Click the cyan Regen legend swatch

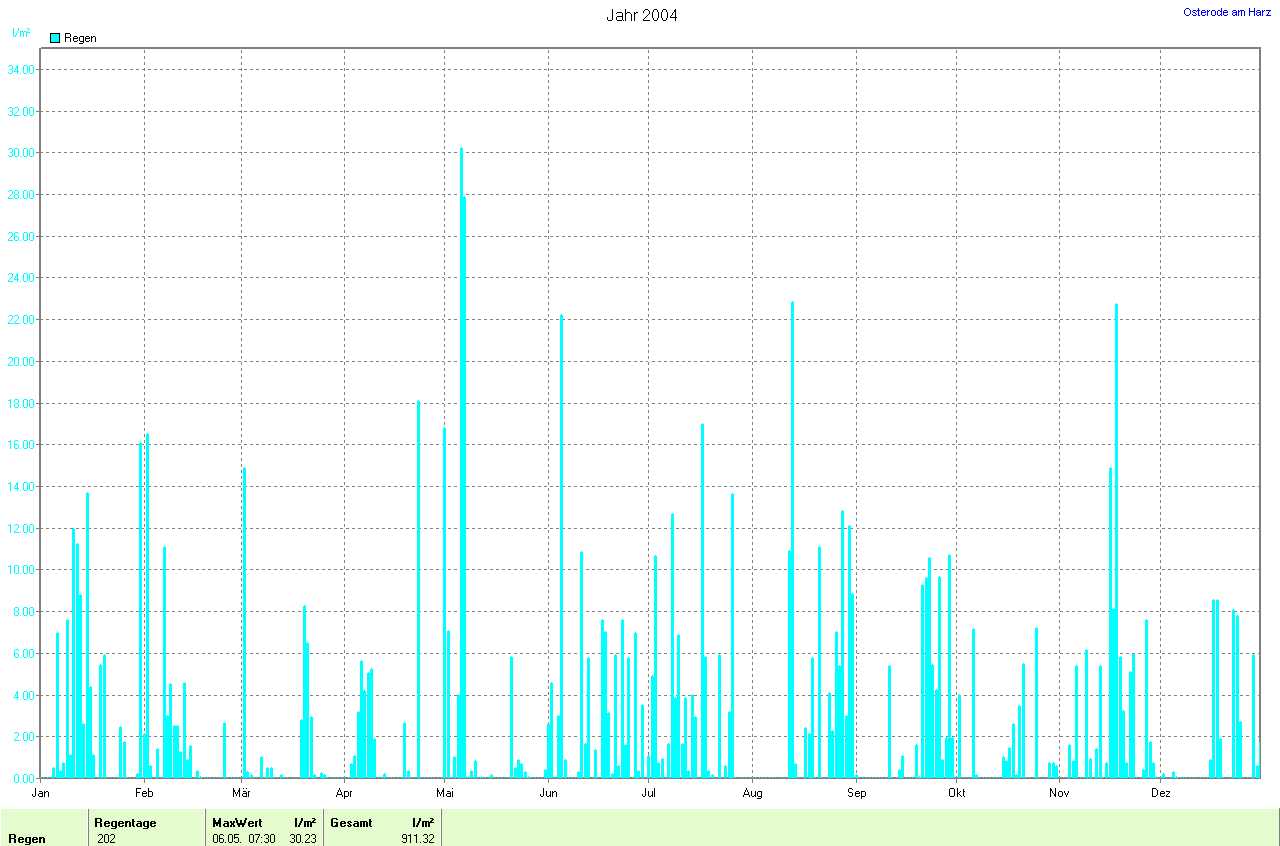click(x=55, y=38)
